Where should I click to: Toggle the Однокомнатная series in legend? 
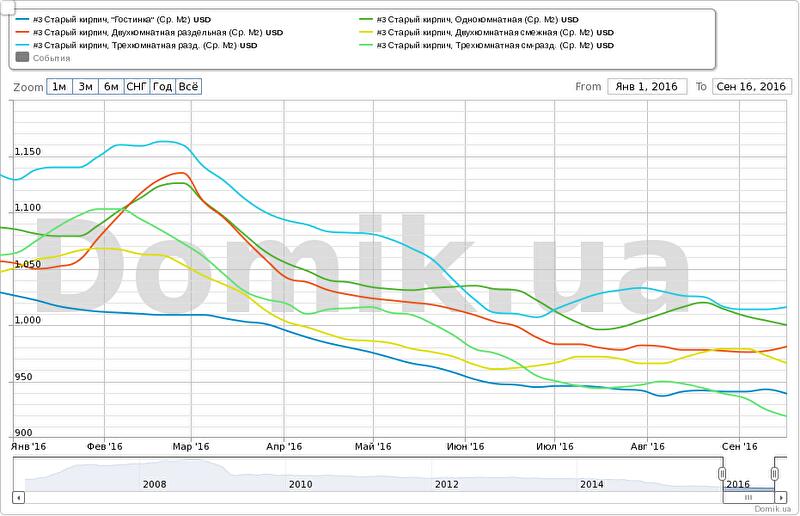click(475, 19)
